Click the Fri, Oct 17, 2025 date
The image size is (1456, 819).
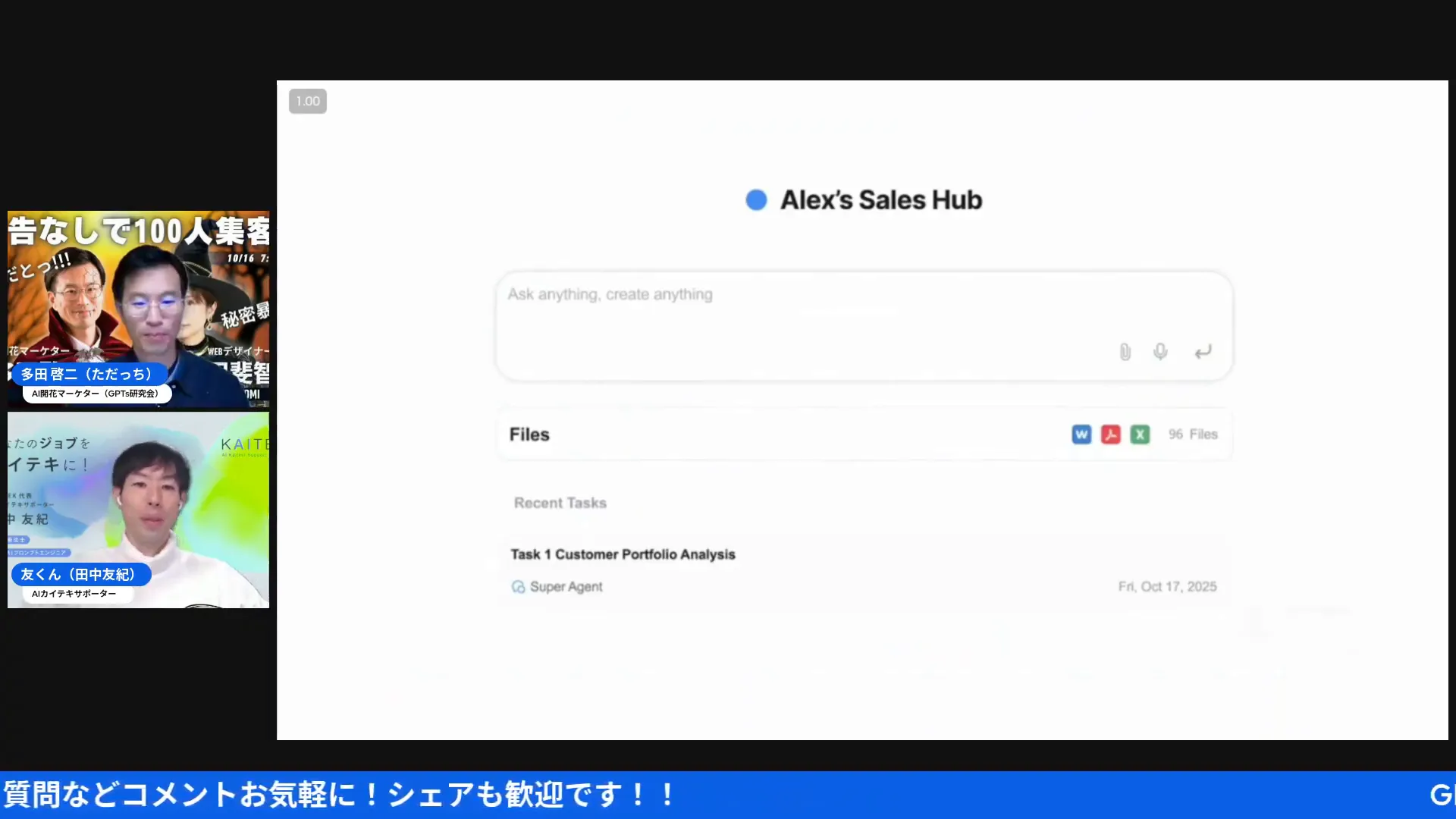tap(1167, 585)
